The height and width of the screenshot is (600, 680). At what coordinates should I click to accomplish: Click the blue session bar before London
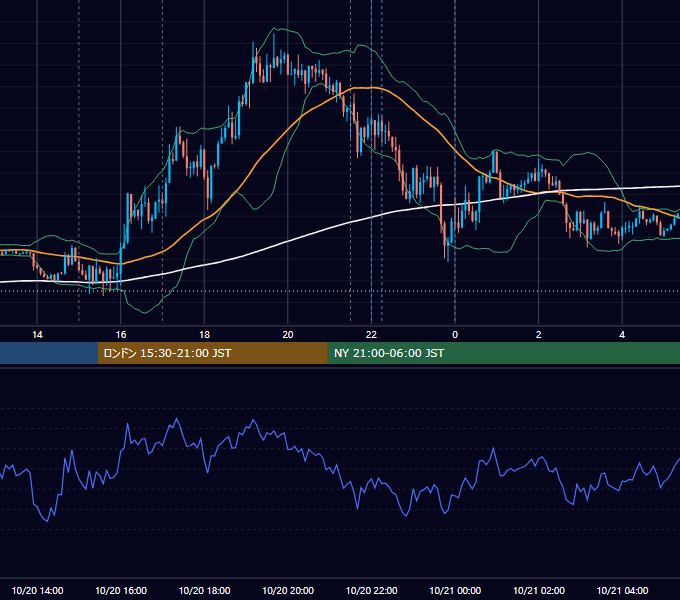pos(49,353)
